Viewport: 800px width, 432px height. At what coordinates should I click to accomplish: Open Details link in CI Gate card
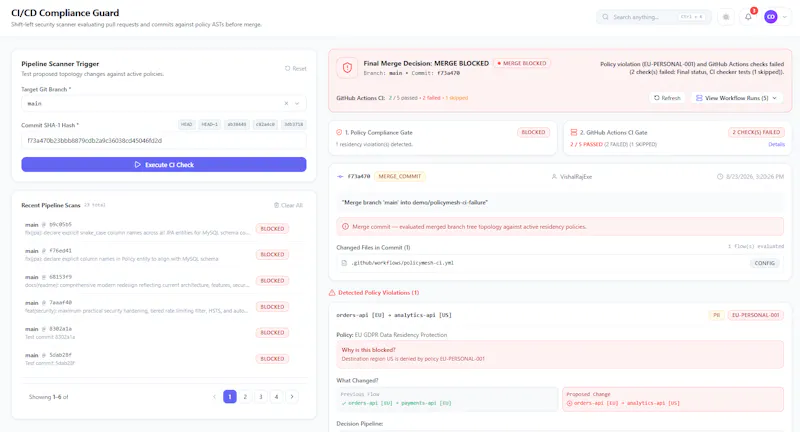pyautogui.click(x=776, y=144)
